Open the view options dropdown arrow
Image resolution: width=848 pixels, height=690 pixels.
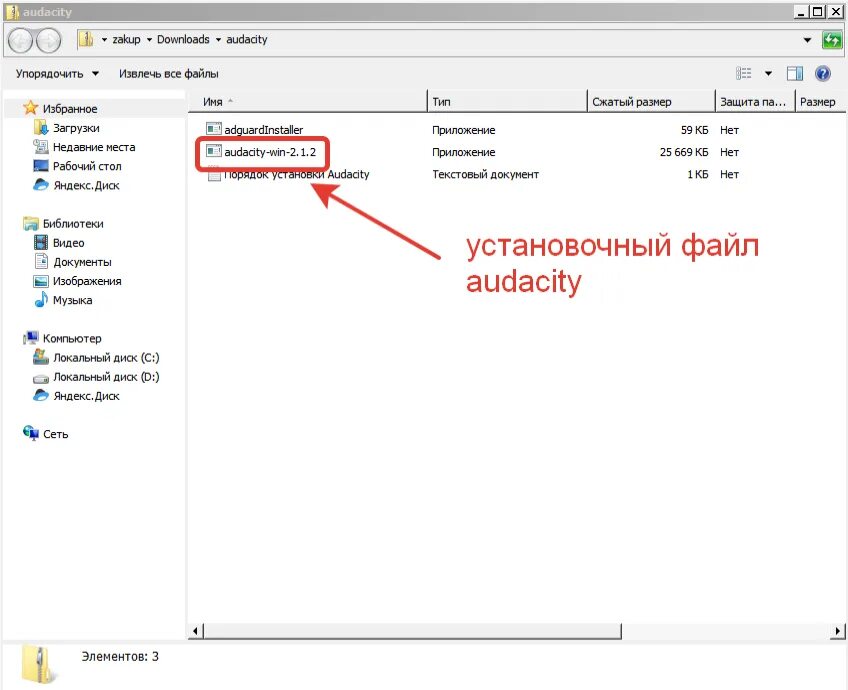[x=768, y=74]
